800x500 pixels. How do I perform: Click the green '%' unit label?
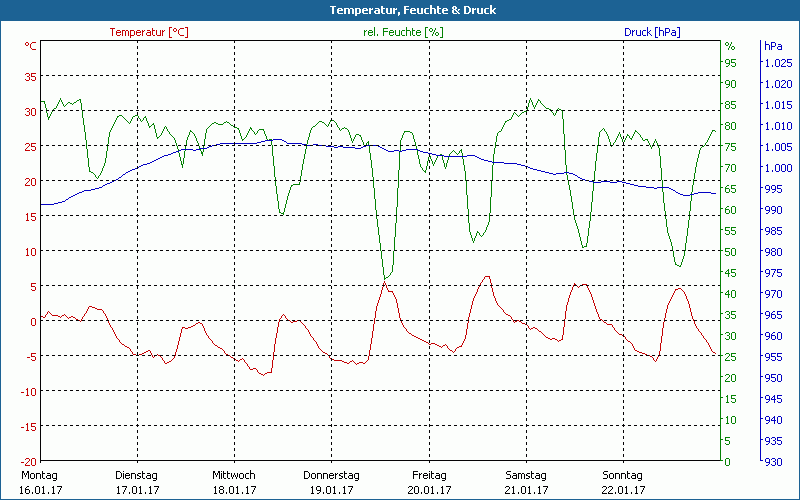(730, 46)
